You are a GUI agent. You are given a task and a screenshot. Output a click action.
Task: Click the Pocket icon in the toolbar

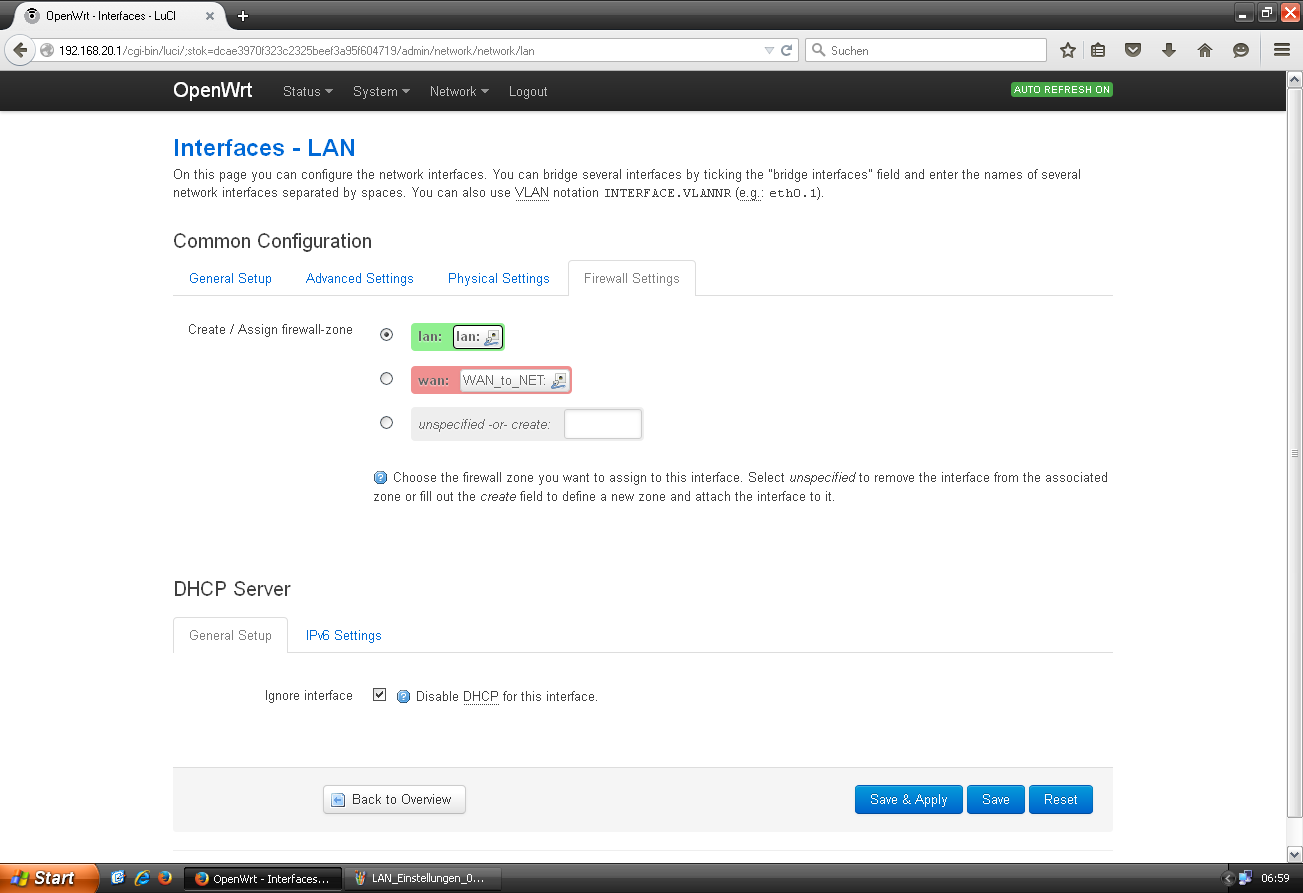pyautogui.click(x=1132, y=50)
